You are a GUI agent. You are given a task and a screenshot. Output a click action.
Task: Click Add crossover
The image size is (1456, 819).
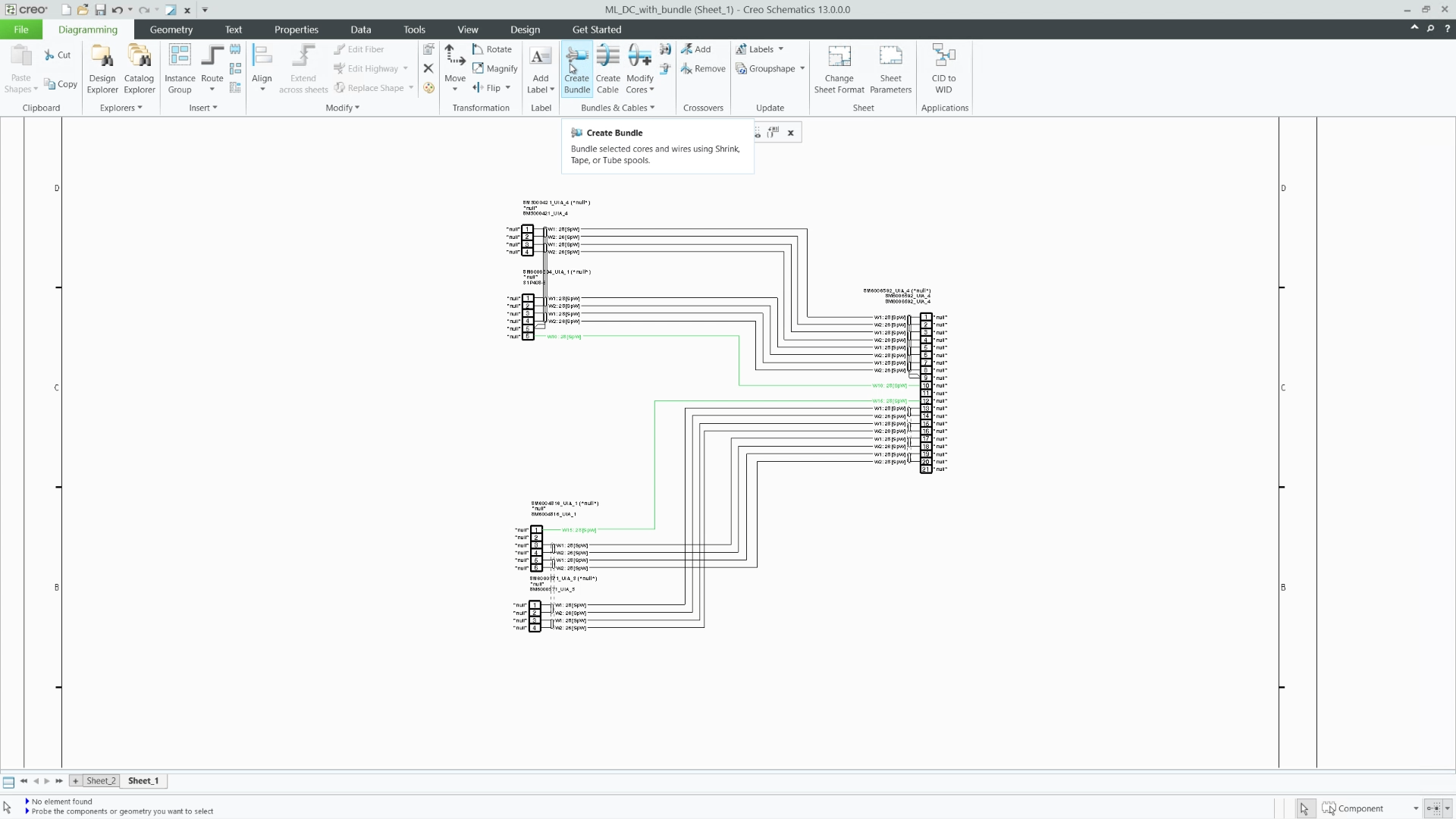click(x=695, y=49)
